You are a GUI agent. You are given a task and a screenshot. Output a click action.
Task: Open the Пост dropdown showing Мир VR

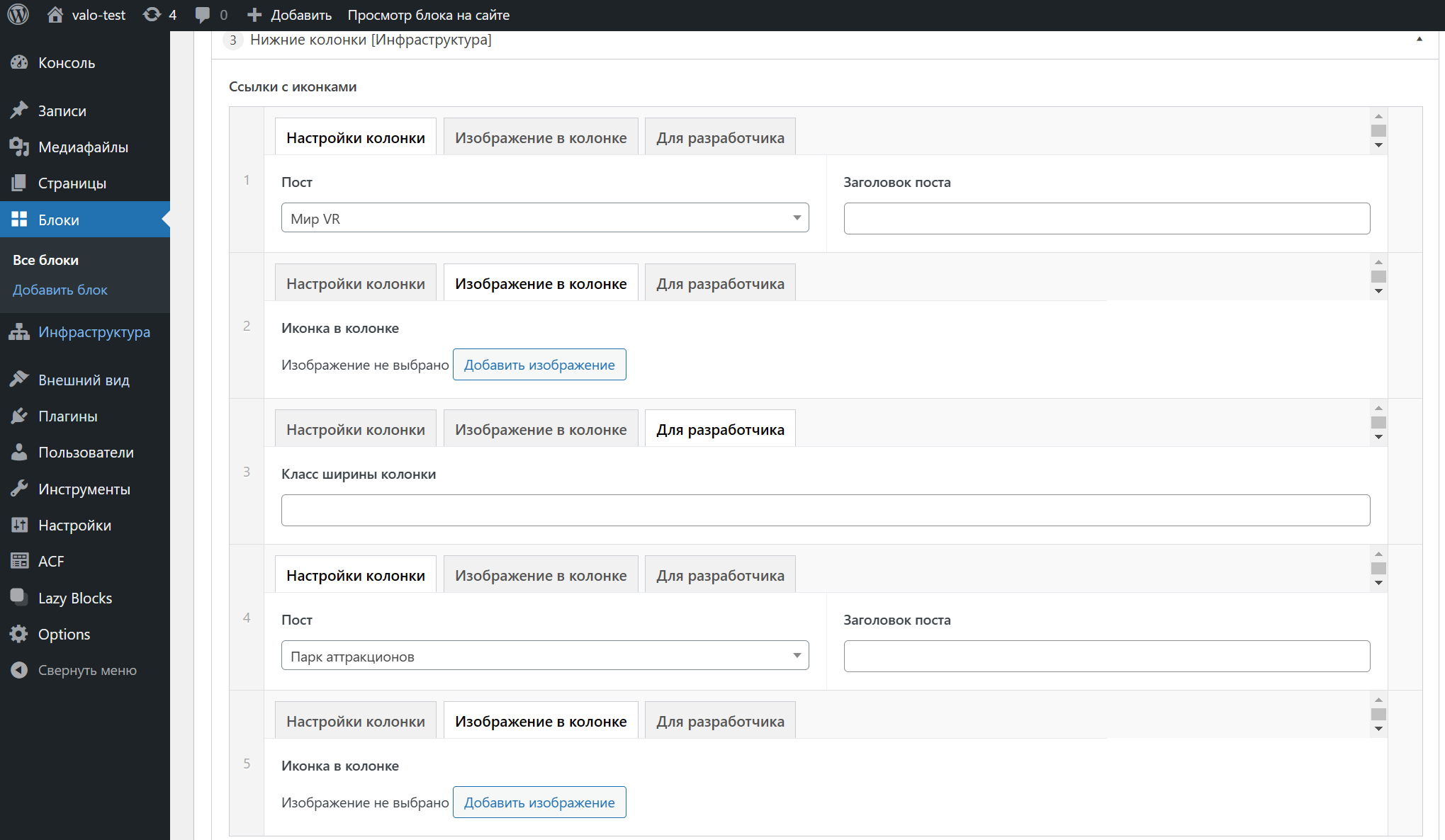545,218
